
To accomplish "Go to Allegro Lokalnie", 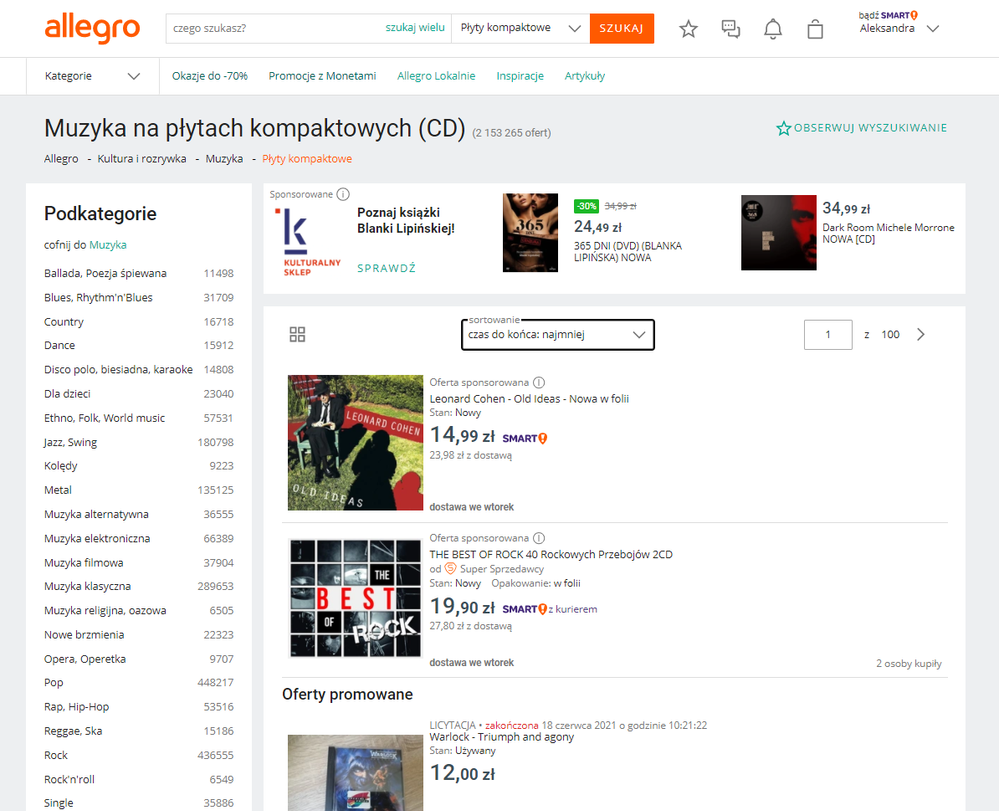I will 436,76.
